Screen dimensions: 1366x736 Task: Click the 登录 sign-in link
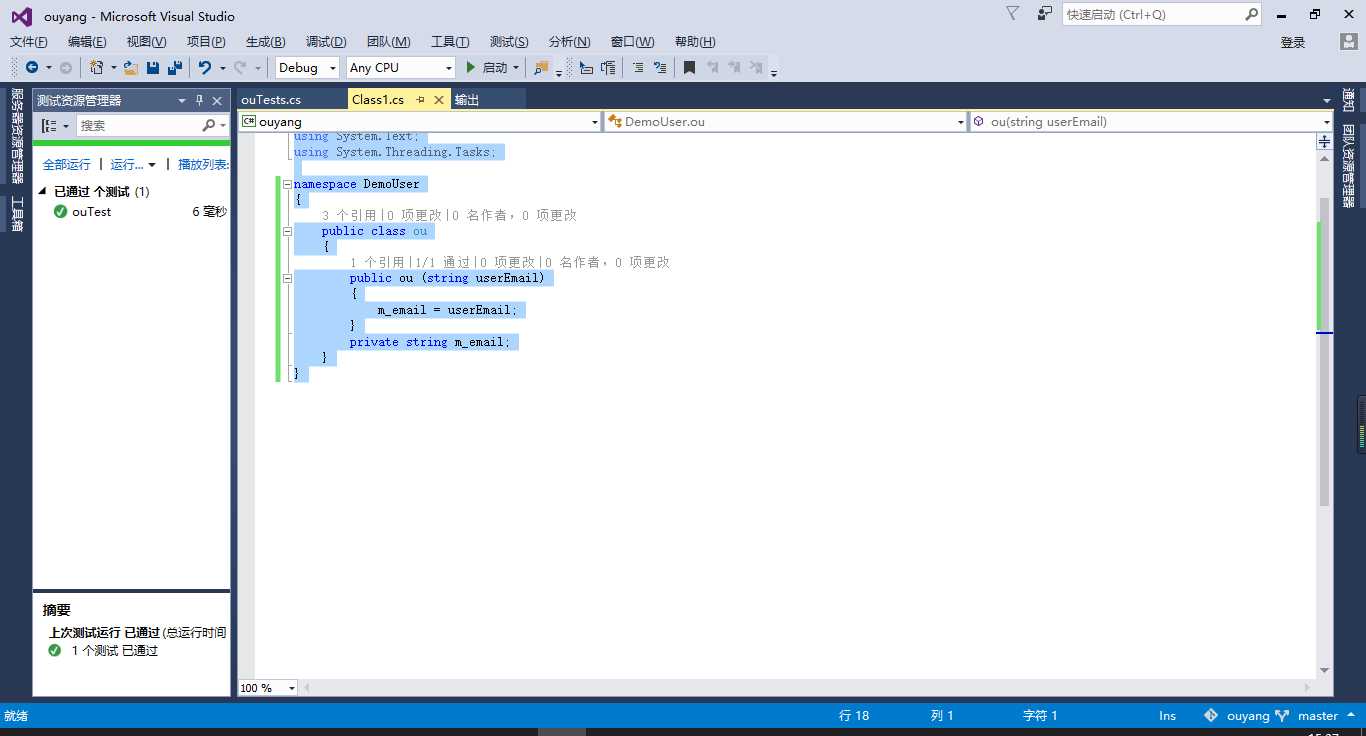click(1293, 42)
